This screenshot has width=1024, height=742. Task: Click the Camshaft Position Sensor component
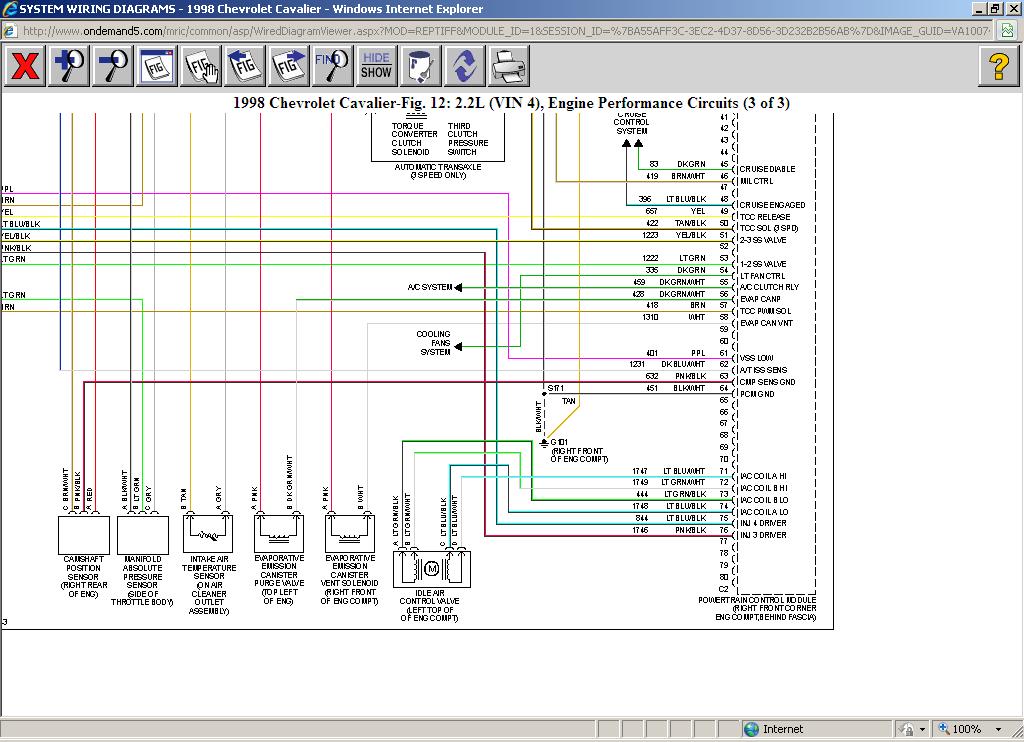click(84, 537)
